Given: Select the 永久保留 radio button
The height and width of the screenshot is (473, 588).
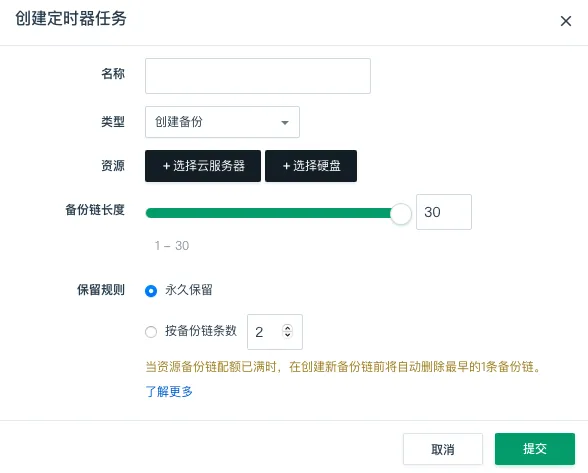Looking at the screenshot, I should coord(151,291).
